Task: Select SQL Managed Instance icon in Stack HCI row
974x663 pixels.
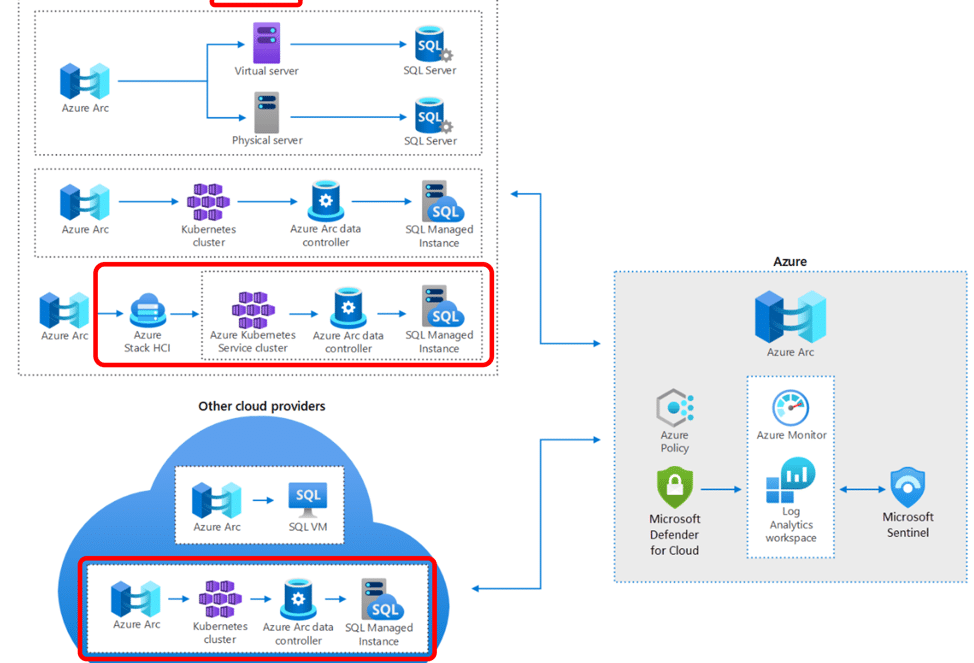Action: pyautogui.click(x=442, y=306)
